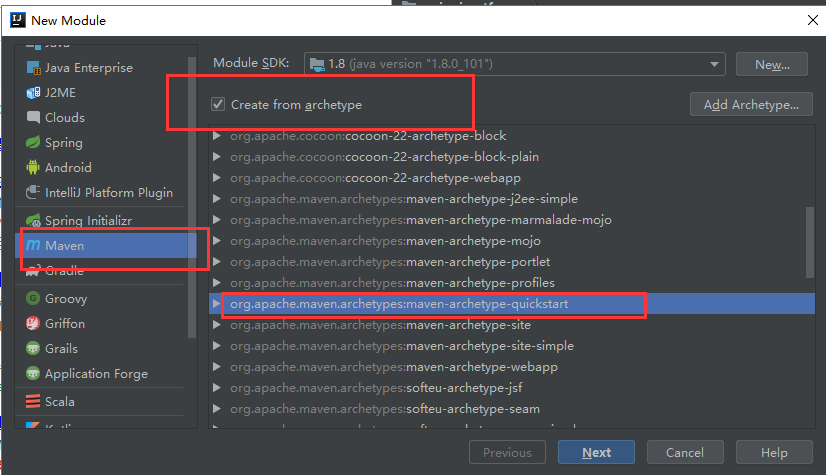The image size is (826, 475).
Task: Select Application Forge module type
Action: coord(96,374)
